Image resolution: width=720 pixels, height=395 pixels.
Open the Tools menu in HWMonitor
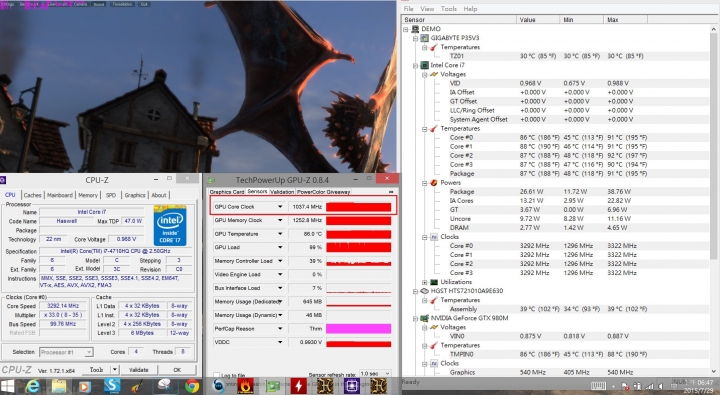[x=449, y=9]
